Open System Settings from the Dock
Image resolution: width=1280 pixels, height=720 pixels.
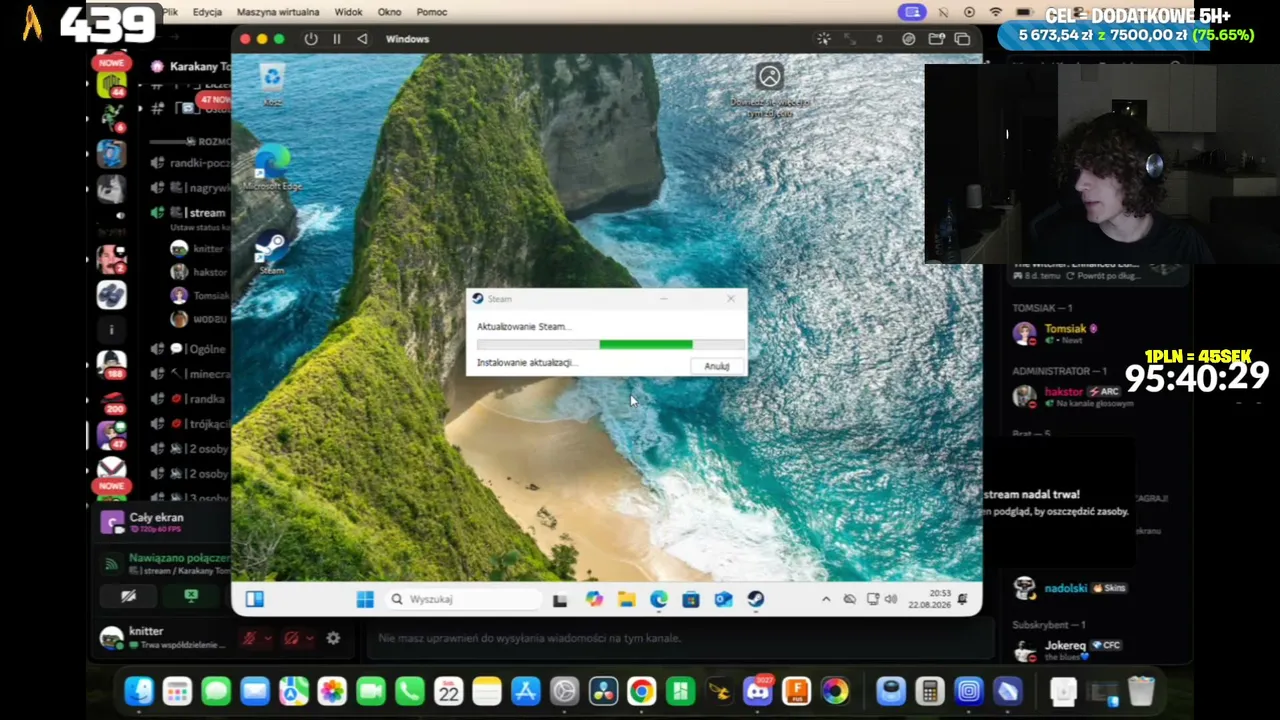(564, 691)
